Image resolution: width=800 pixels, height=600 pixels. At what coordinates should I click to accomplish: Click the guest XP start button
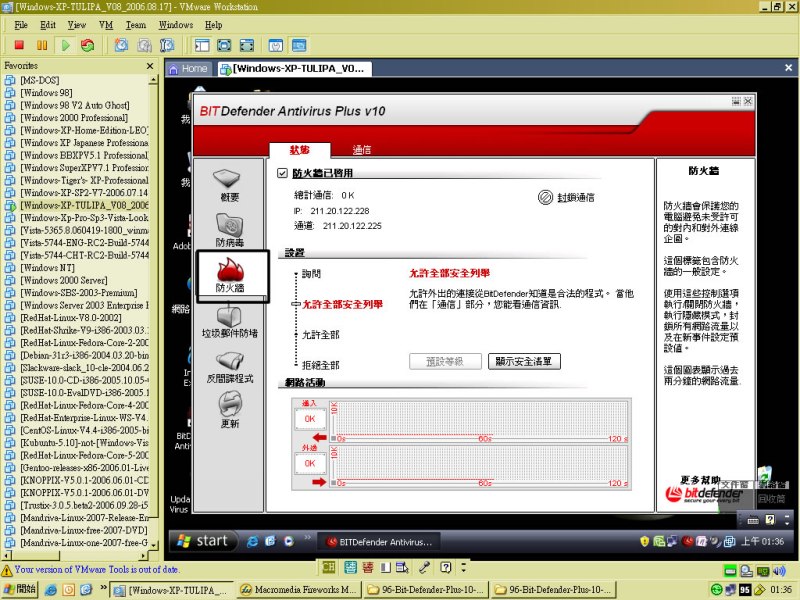(204, 541)
